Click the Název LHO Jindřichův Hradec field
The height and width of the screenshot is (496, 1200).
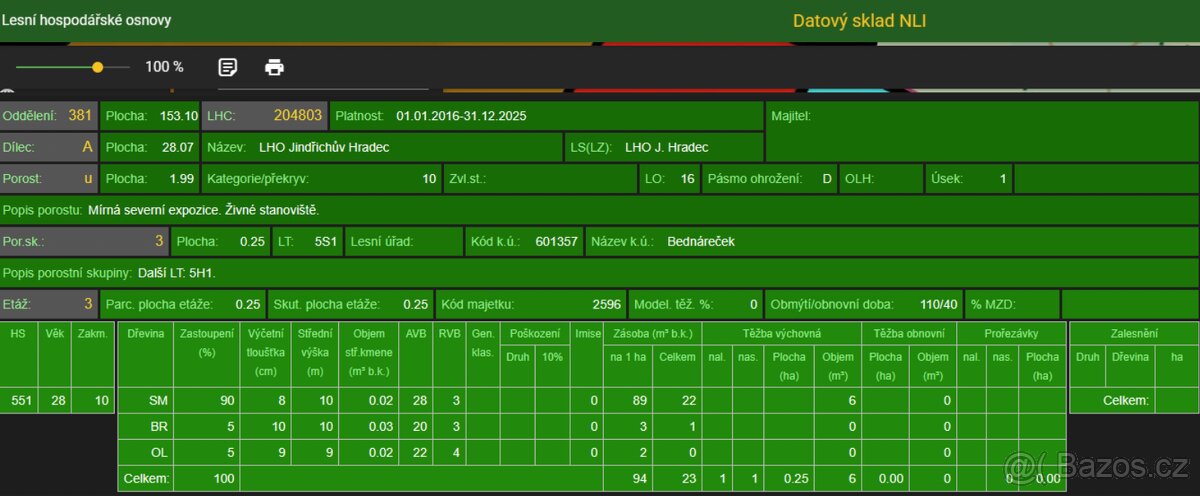tap(382, 147)
